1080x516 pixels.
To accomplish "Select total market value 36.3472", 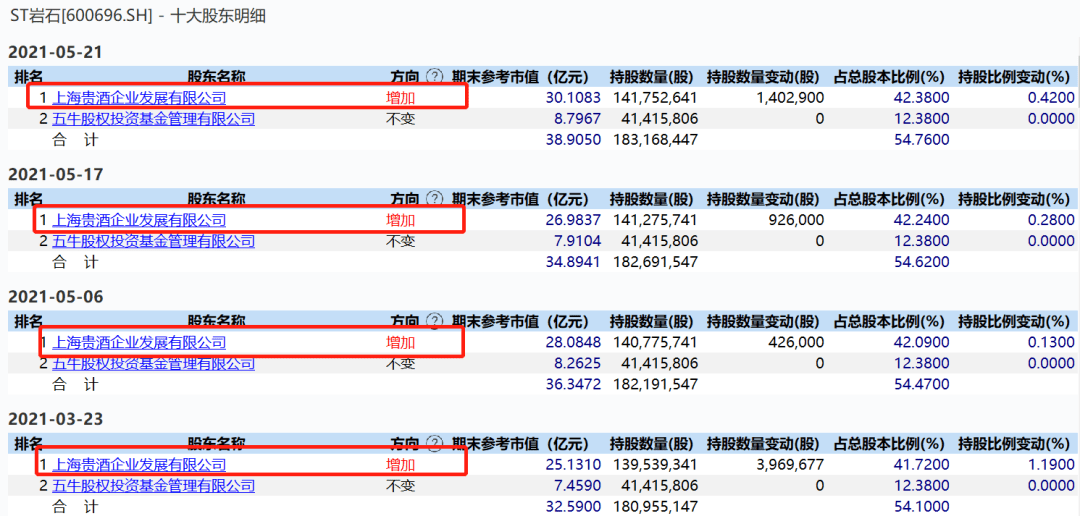I will (573, 384).
